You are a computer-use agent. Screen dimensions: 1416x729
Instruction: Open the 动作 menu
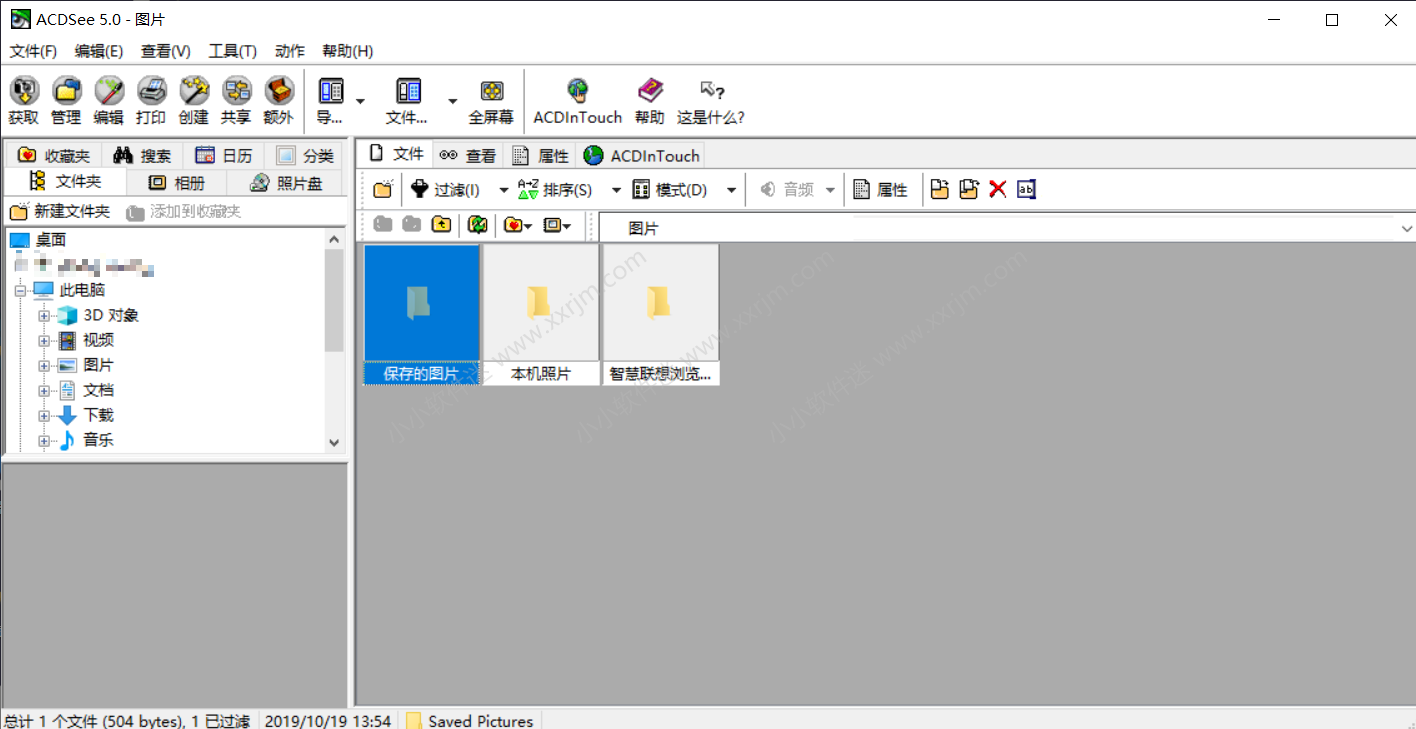coord(290,51)
